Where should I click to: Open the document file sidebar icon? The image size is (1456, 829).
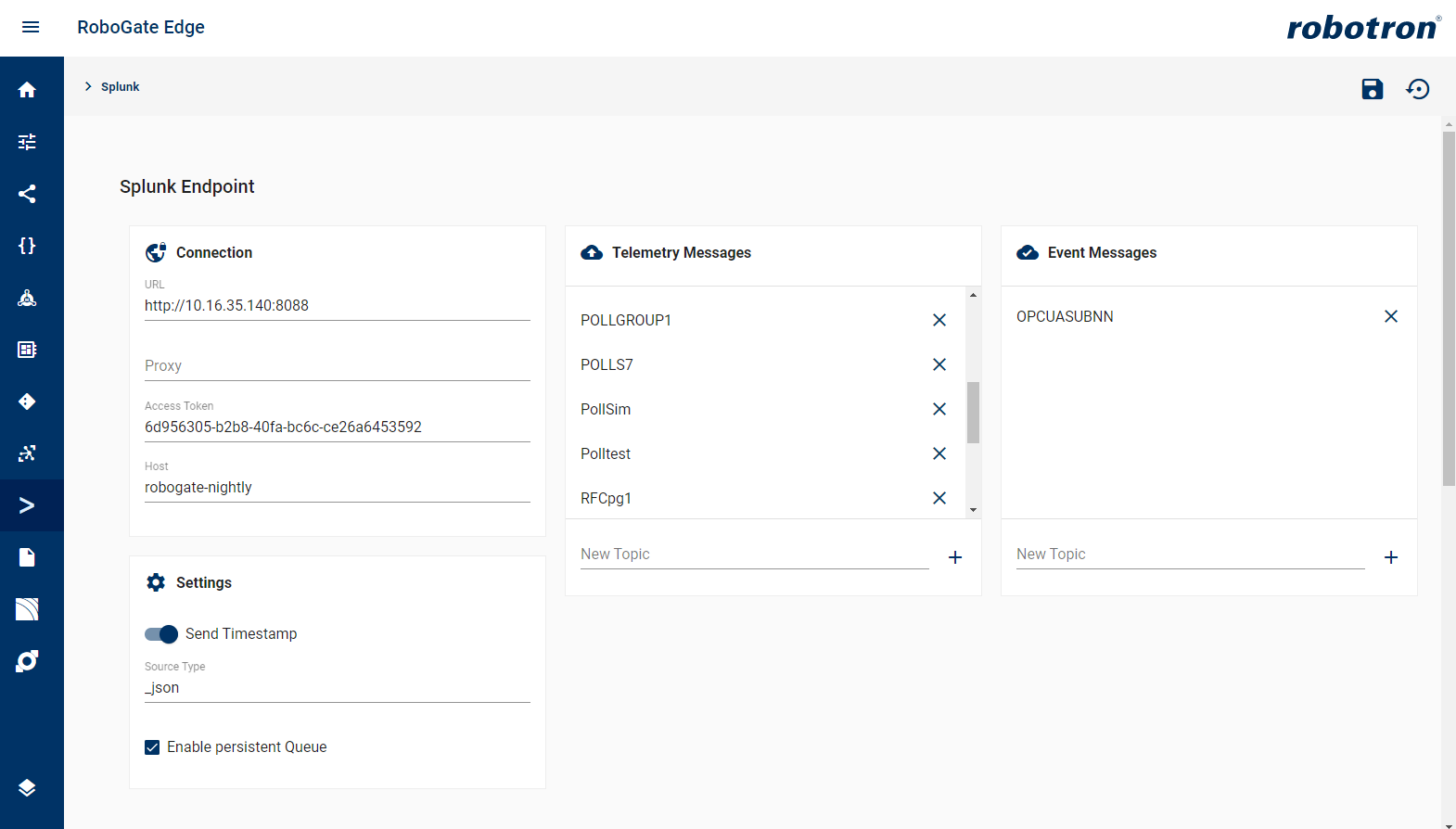[27, 557]
